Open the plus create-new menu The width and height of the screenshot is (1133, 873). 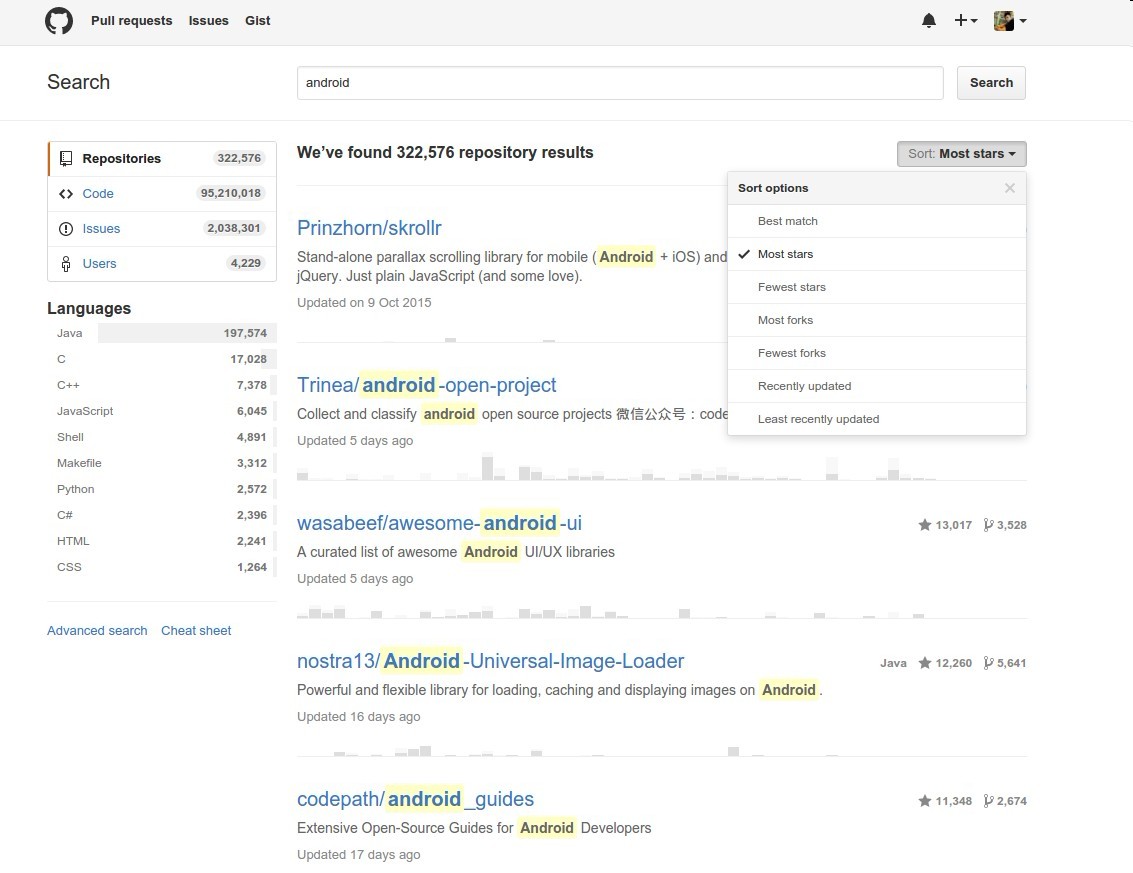point(965,20)
